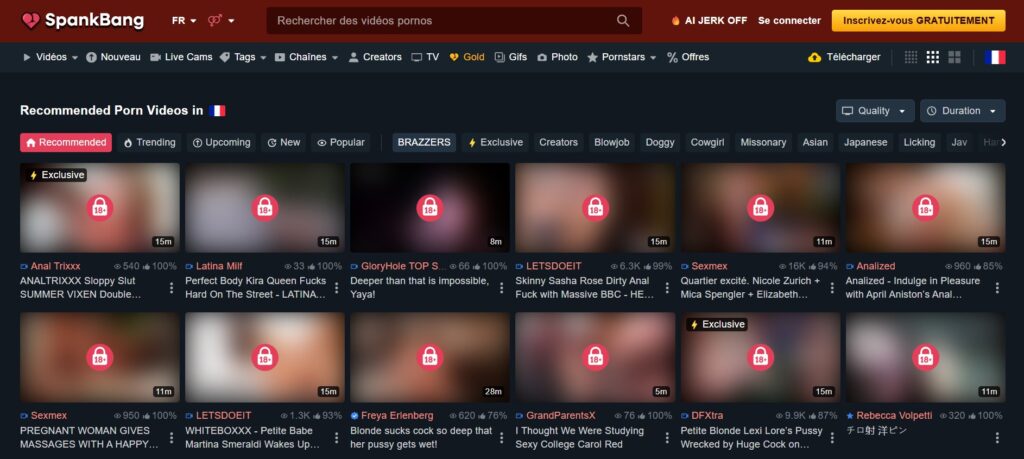Expand the Chaînes menu
The height and width of the screenshot is (459, 1024).
click(x=306, y=57)
